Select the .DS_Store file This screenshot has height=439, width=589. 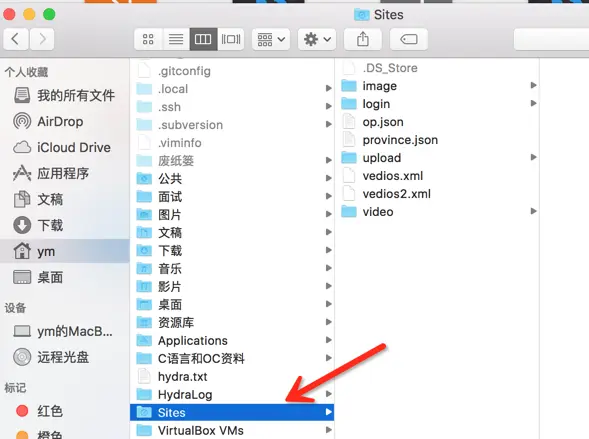(437, 68)
